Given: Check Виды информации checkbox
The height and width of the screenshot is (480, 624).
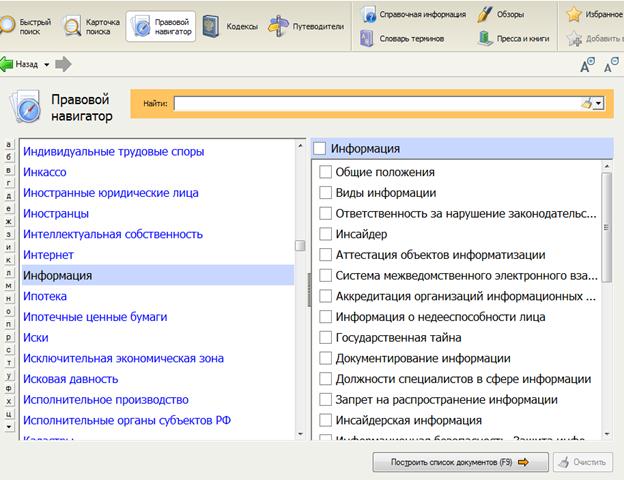Looking at the screenshot, I should point(325,193).
